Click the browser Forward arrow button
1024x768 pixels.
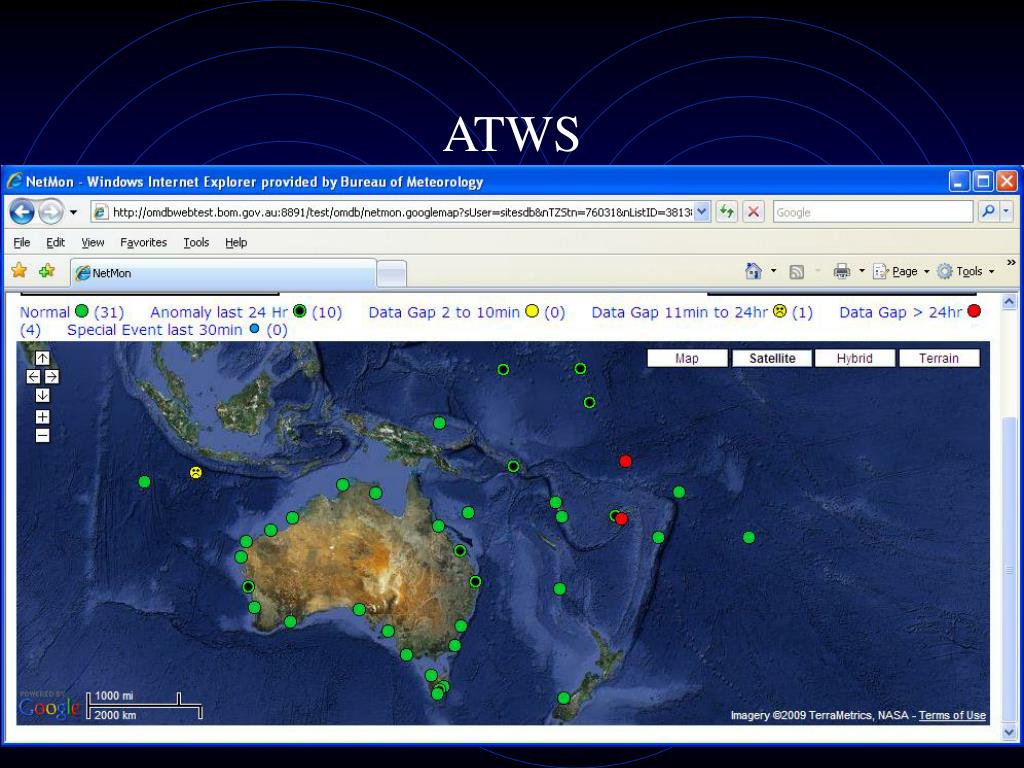point(51,212)
